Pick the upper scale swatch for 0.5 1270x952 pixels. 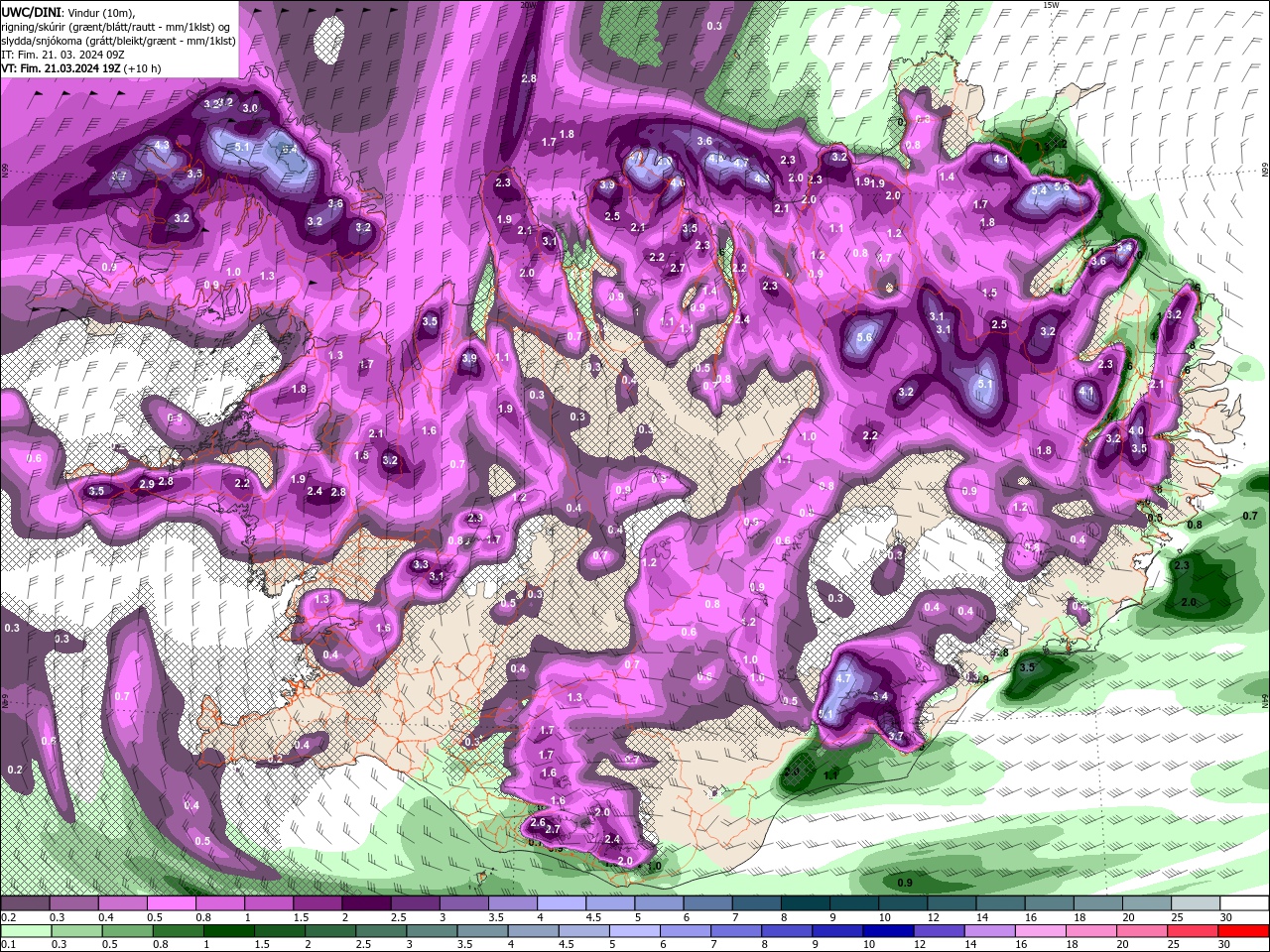[x=171, y=903]
